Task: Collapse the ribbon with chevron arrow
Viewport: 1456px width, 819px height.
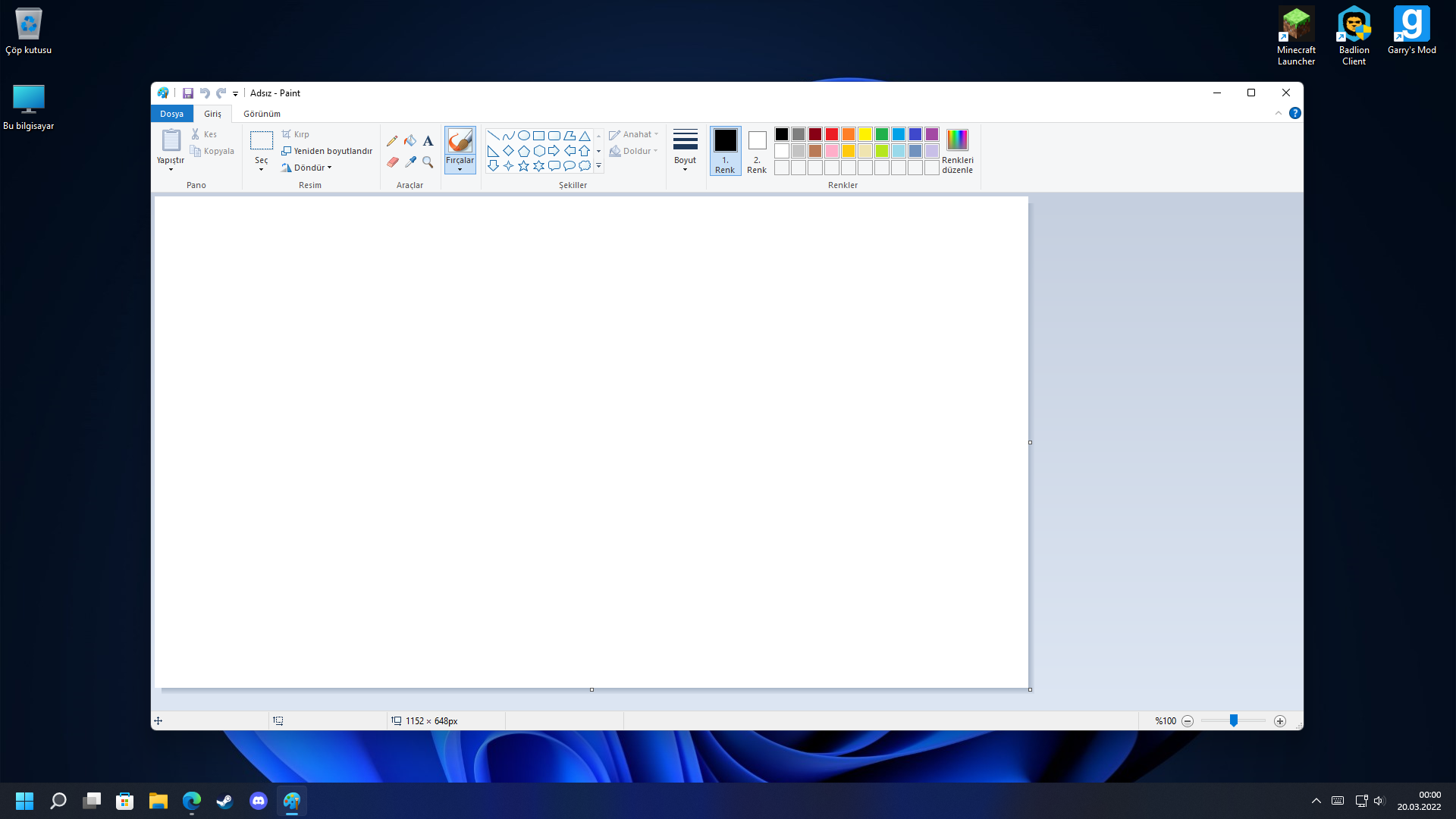Action: 1279,113
